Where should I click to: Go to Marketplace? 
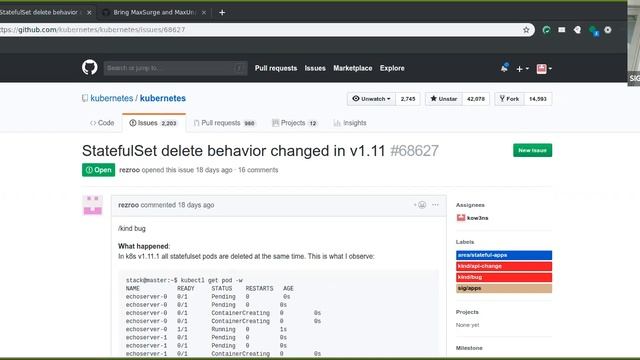[x=353, y=68]
